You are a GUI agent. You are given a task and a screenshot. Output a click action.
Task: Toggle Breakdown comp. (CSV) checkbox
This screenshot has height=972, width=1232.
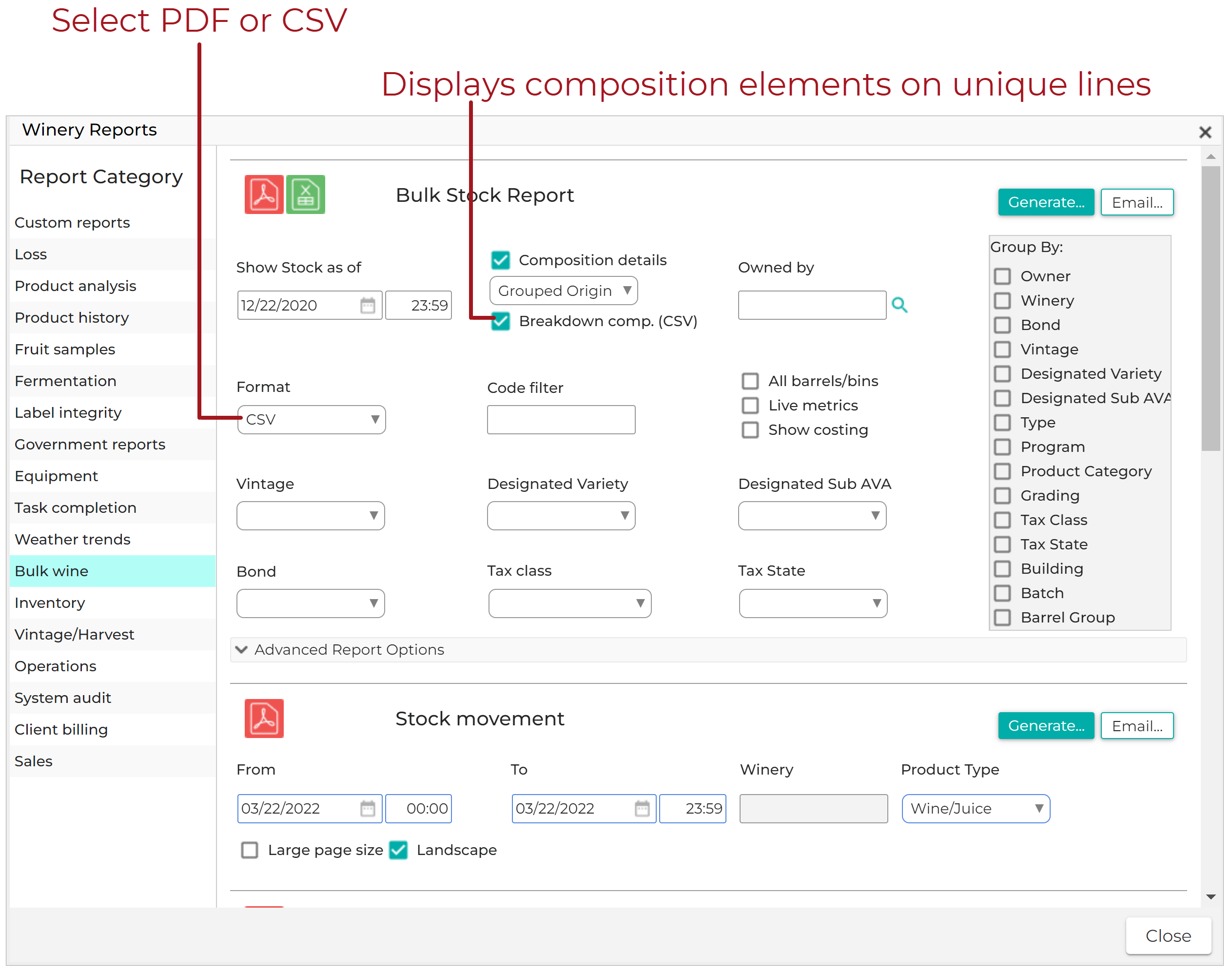click(x=501, y=322)
